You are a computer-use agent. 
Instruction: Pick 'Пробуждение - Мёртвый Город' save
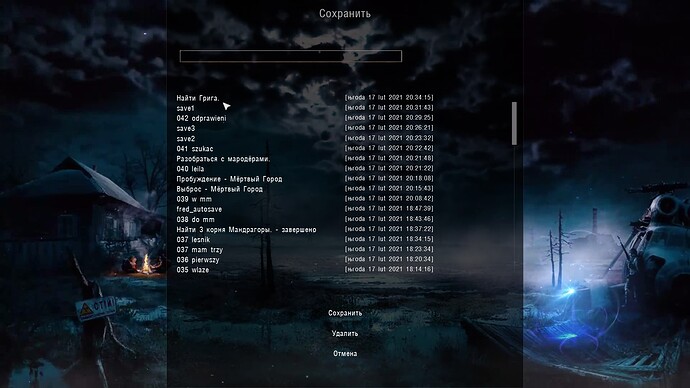(x=305, y=179)
